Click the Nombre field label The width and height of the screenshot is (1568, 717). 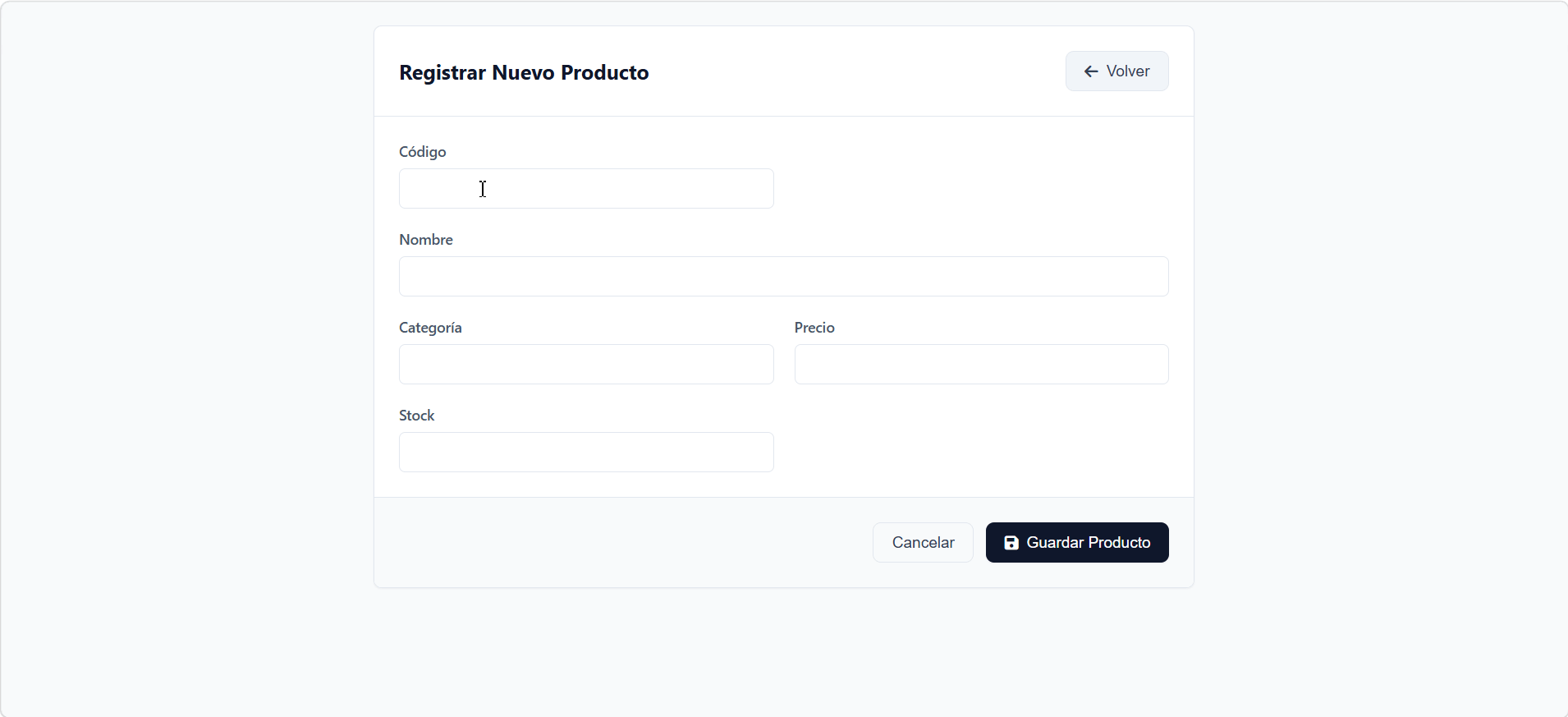click(426, 240)
